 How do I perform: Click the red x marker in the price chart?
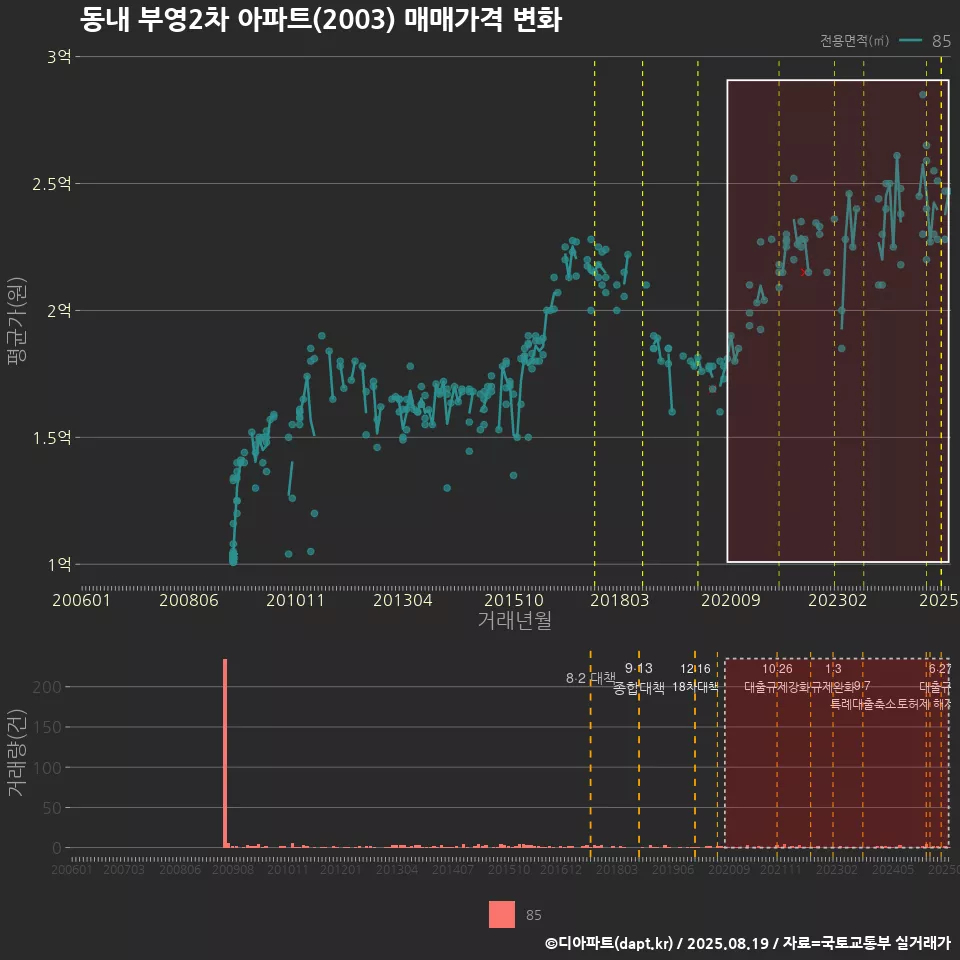point(804,272)
